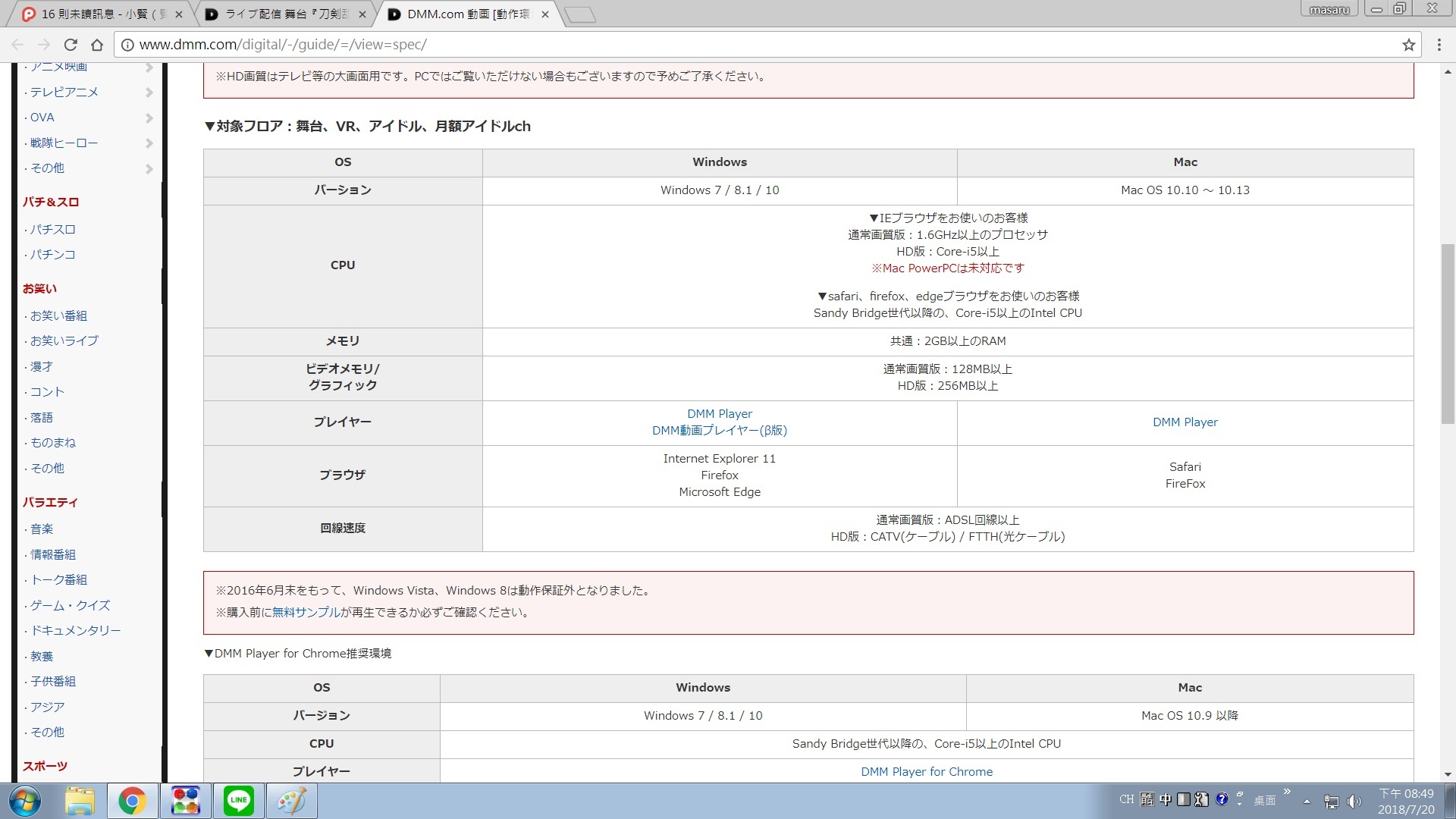Close the ライブ配信 舞台 tab

point(362,14)
